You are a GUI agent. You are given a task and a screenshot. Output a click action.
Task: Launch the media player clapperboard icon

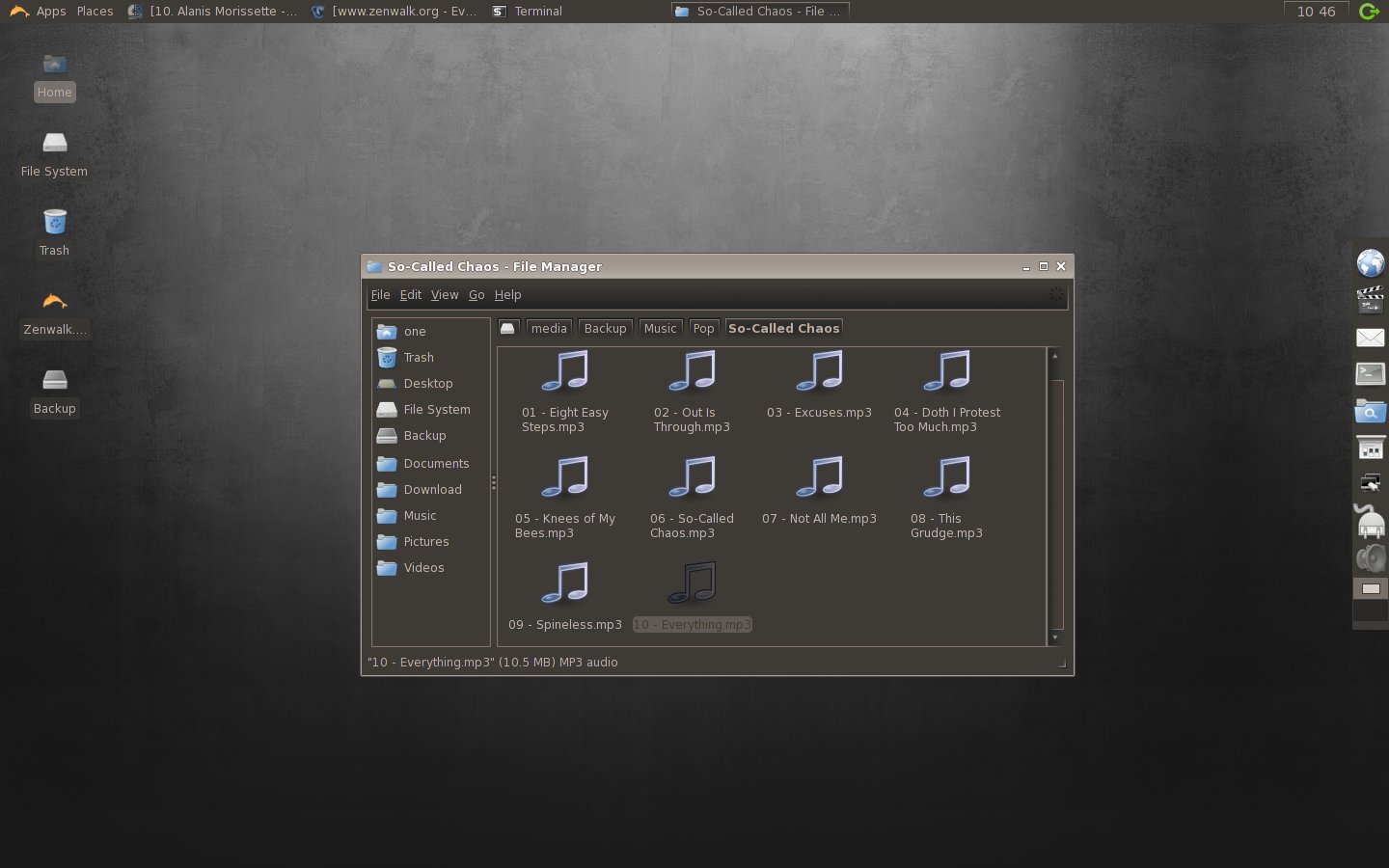[1371, 301]
